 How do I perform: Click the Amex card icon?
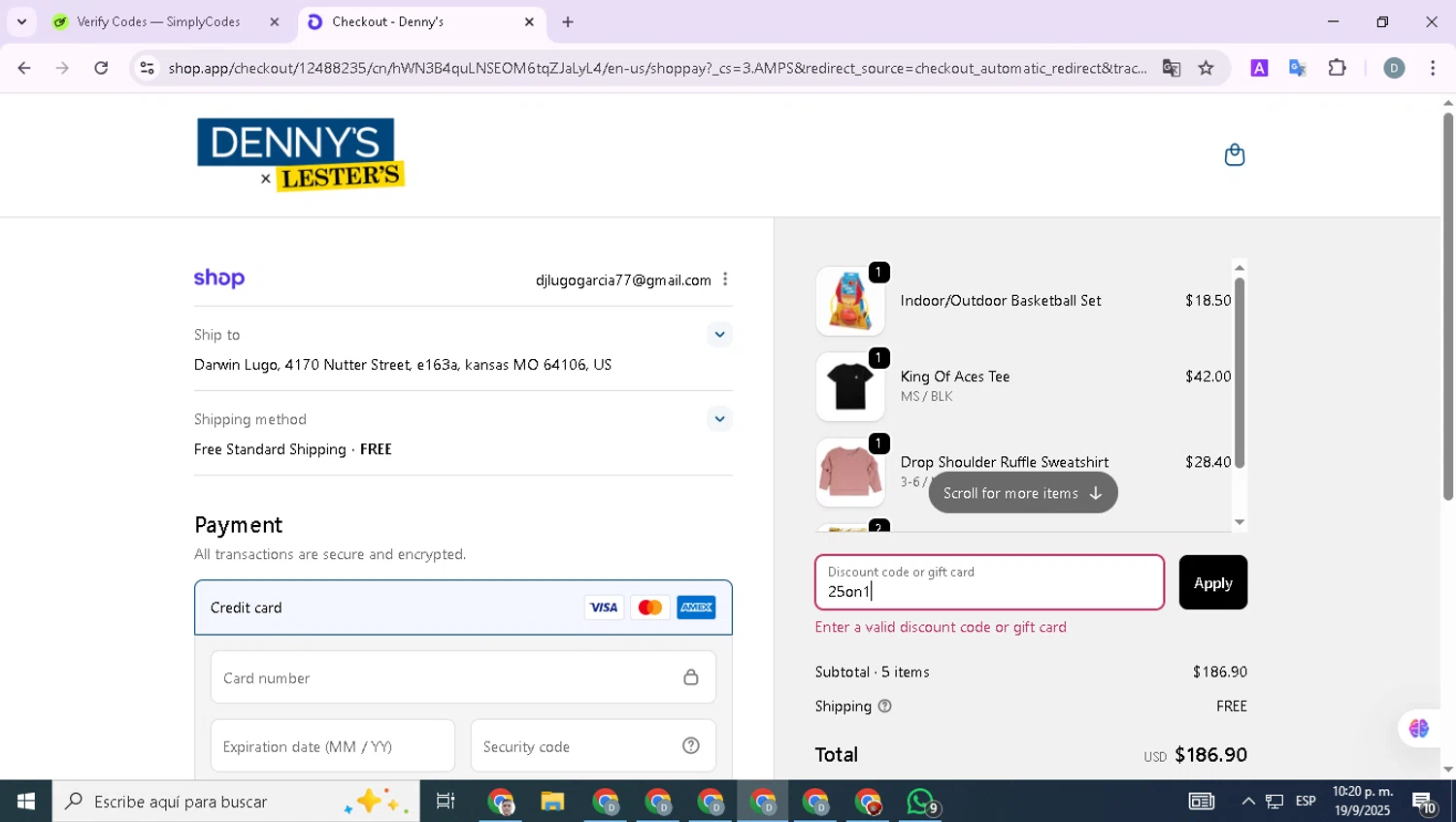697,608
